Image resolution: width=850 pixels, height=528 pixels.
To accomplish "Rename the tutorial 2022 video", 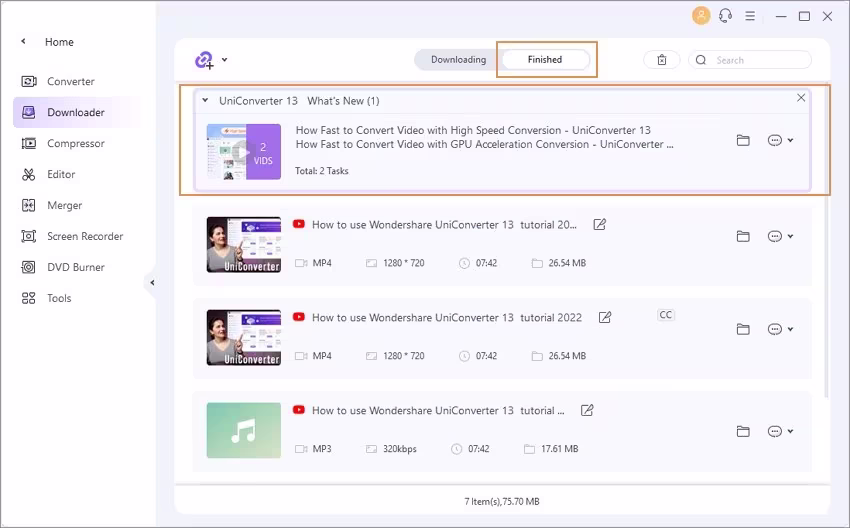I will point(605,317).
